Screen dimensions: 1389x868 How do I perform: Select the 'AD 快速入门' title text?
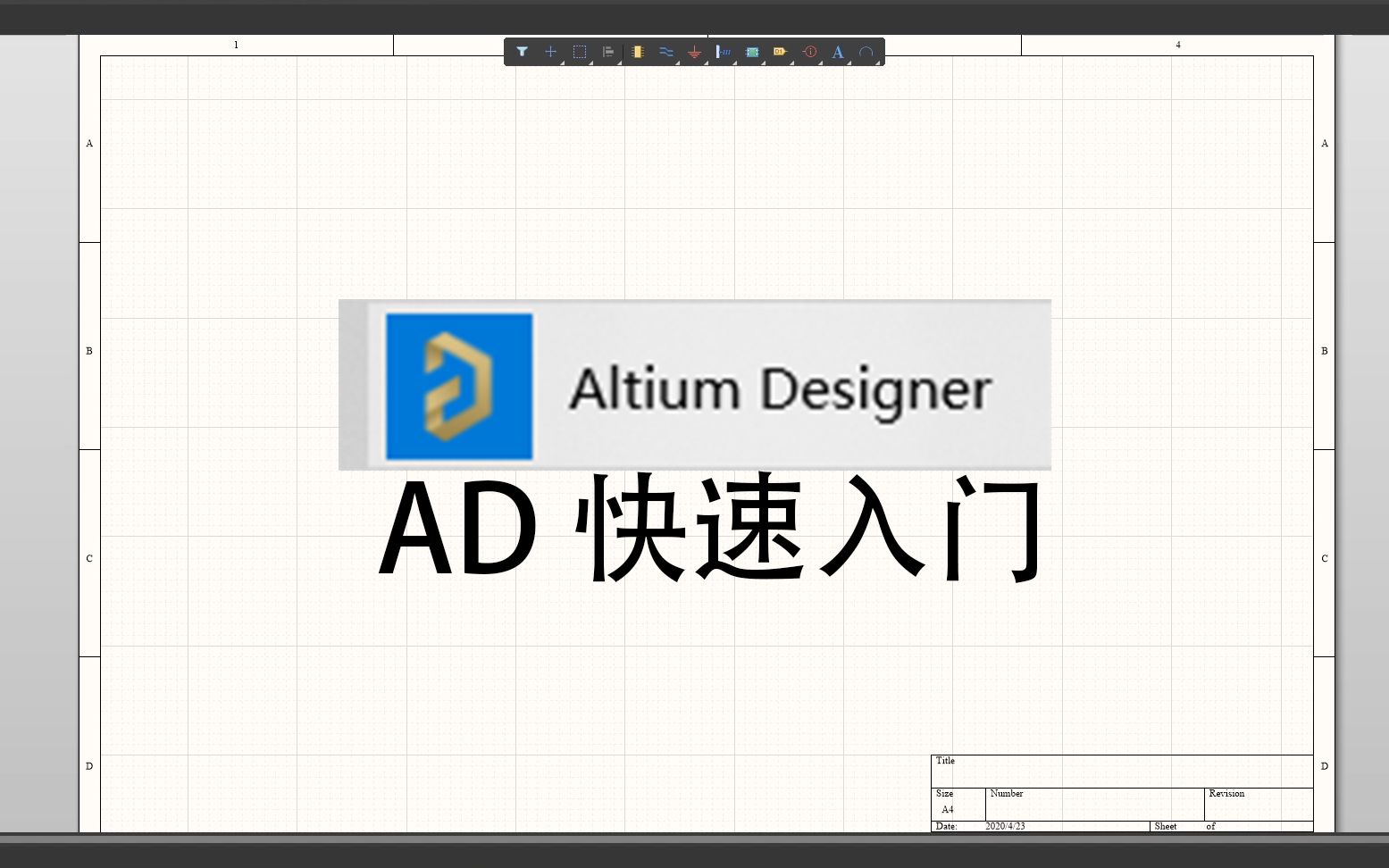[710, 529]
